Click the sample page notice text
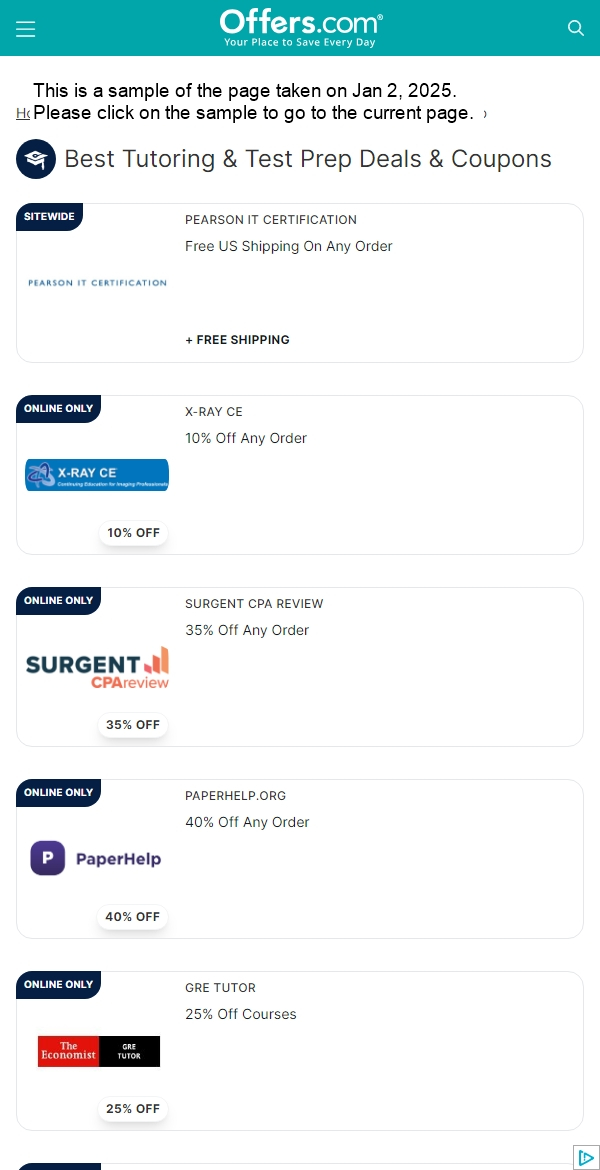The width and height of the screenshot is (600, 1170). click(x=254, y=102)
